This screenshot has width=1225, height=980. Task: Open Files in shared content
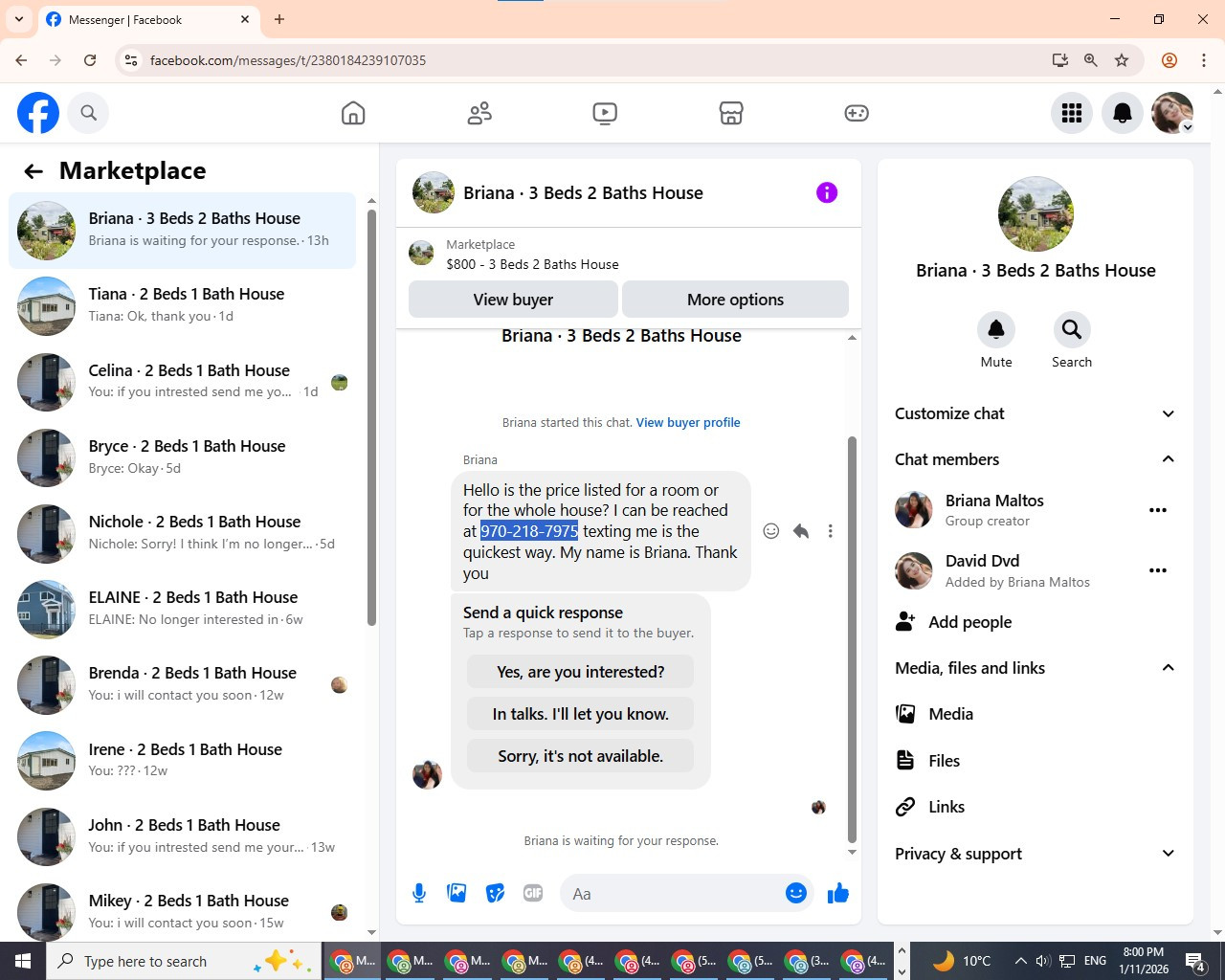click(1036, 761)
